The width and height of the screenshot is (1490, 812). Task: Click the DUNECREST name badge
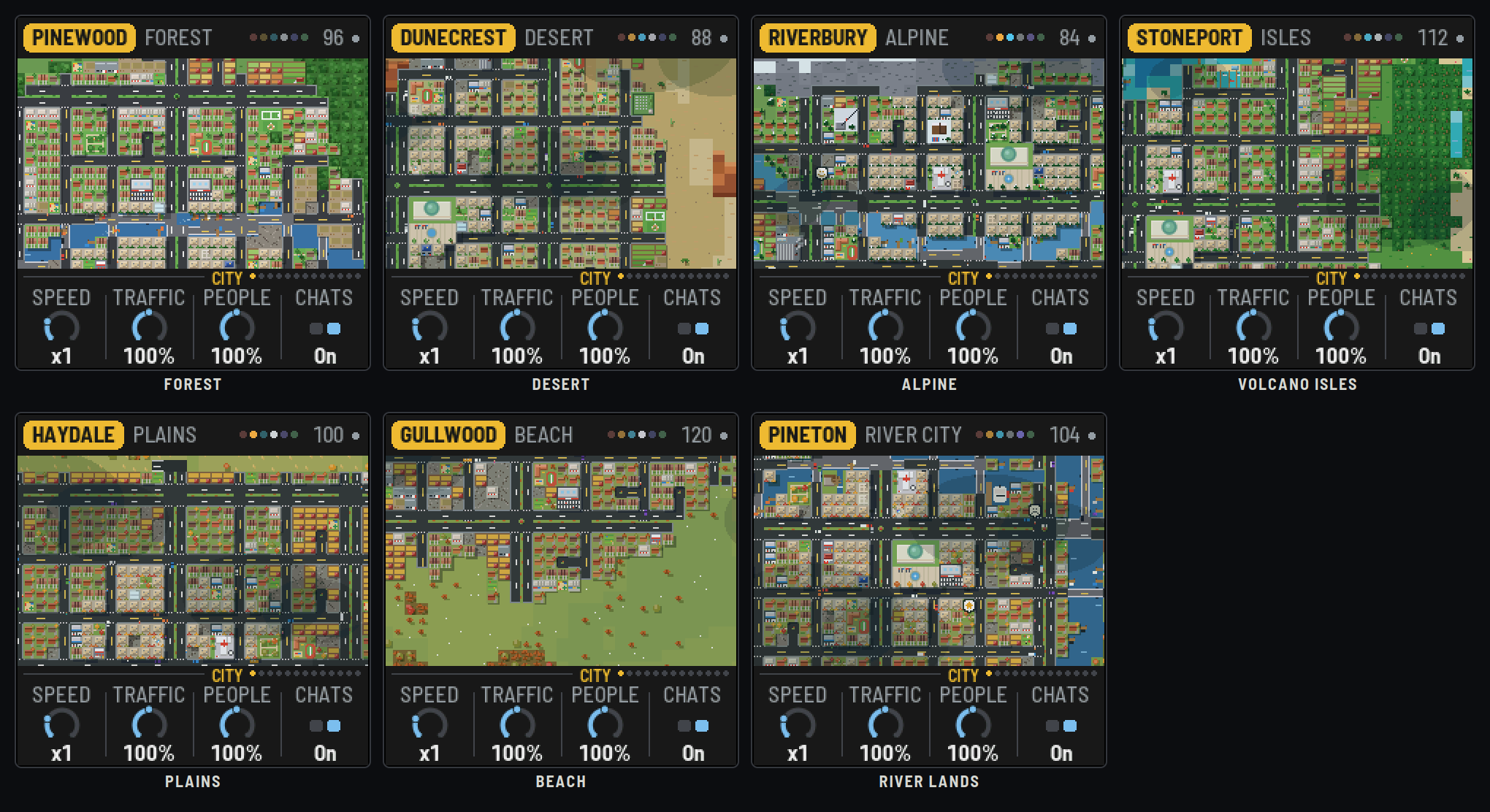point(453,38)
